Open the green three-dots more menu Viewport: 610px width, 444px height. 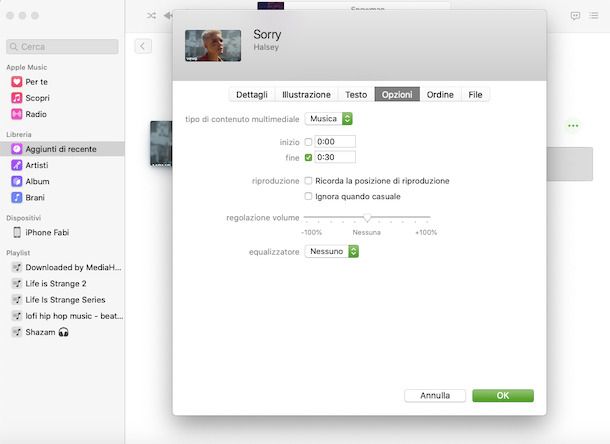point(573,126)
